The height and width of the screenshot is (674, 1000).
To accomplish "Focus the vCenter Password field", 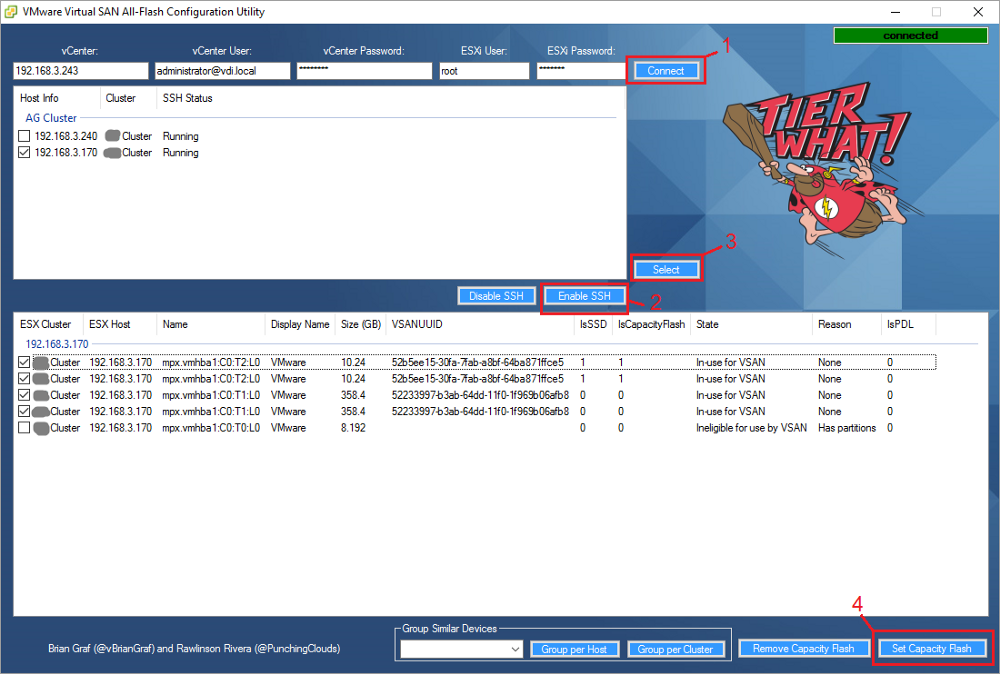I will (x=364, y=71).
